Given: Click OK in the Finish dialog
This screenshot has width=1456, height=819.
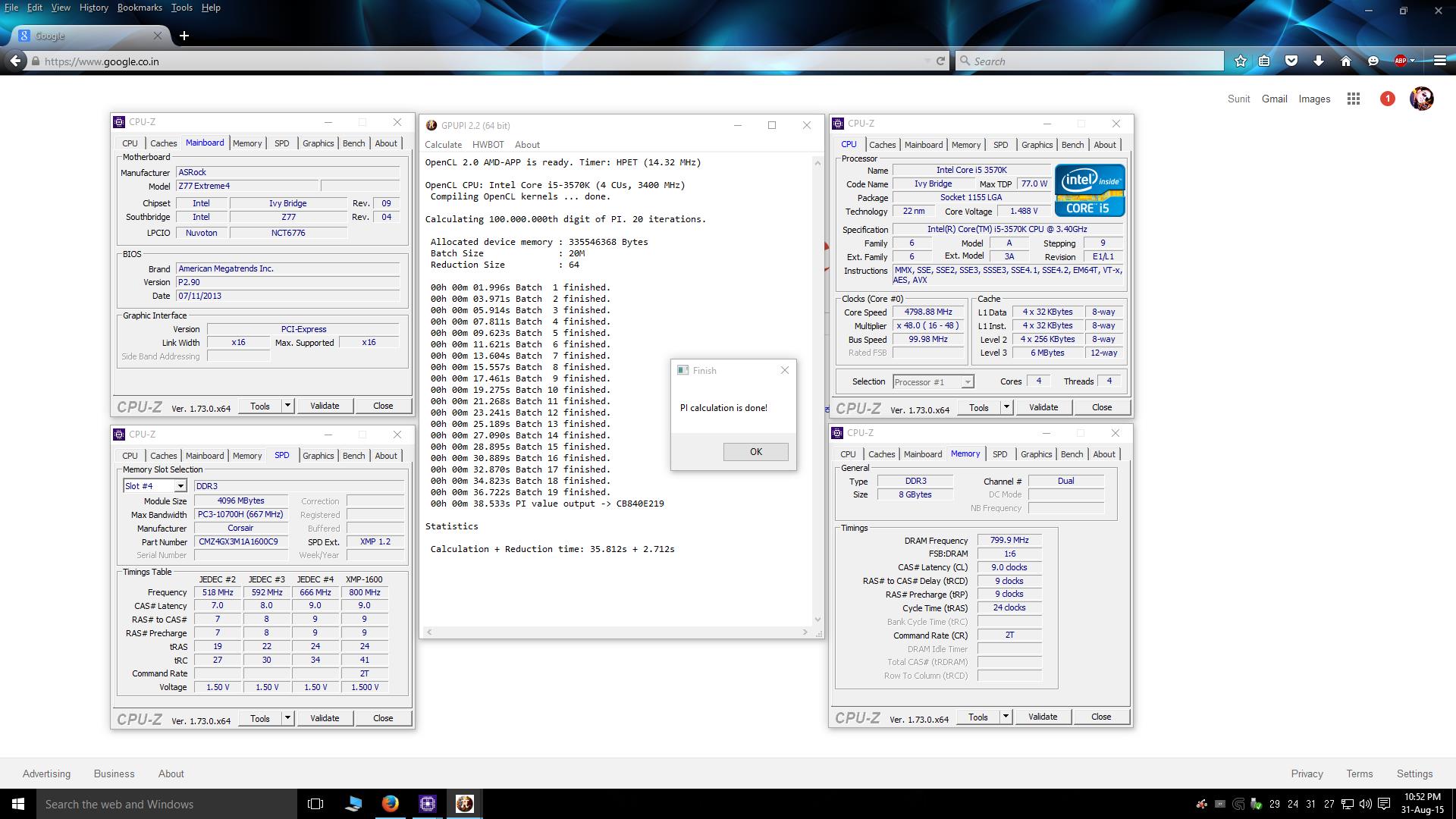Looking at the screenshot, I should [755, 452].
